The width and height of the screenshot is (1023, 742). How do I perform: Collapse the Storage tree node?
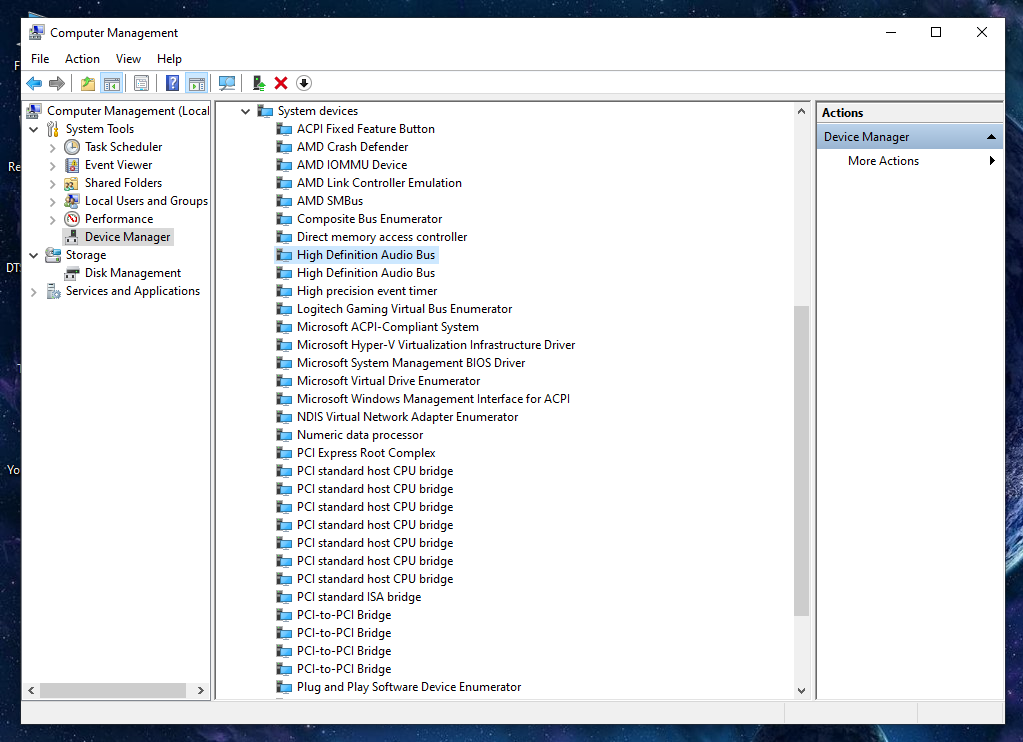point(33,255)
